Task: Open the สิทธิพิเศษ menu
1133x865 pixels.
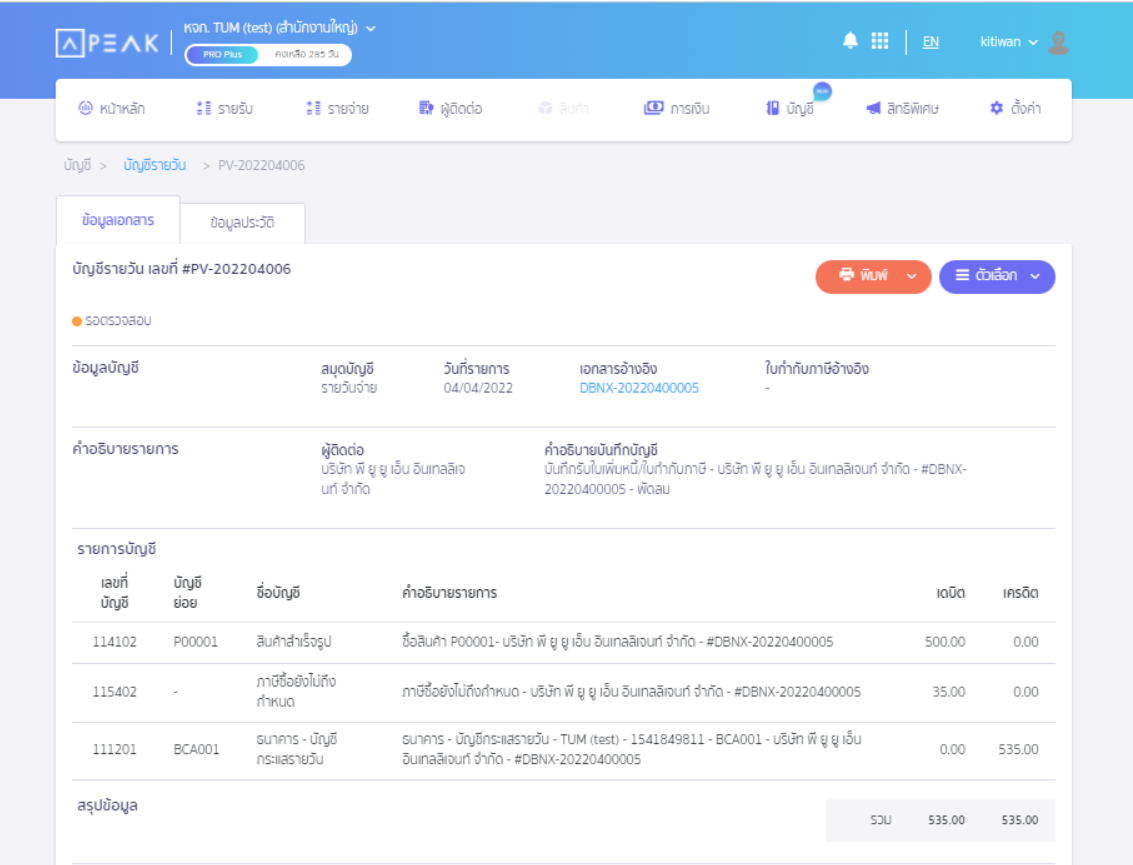Action: click(x=902, y=108)
